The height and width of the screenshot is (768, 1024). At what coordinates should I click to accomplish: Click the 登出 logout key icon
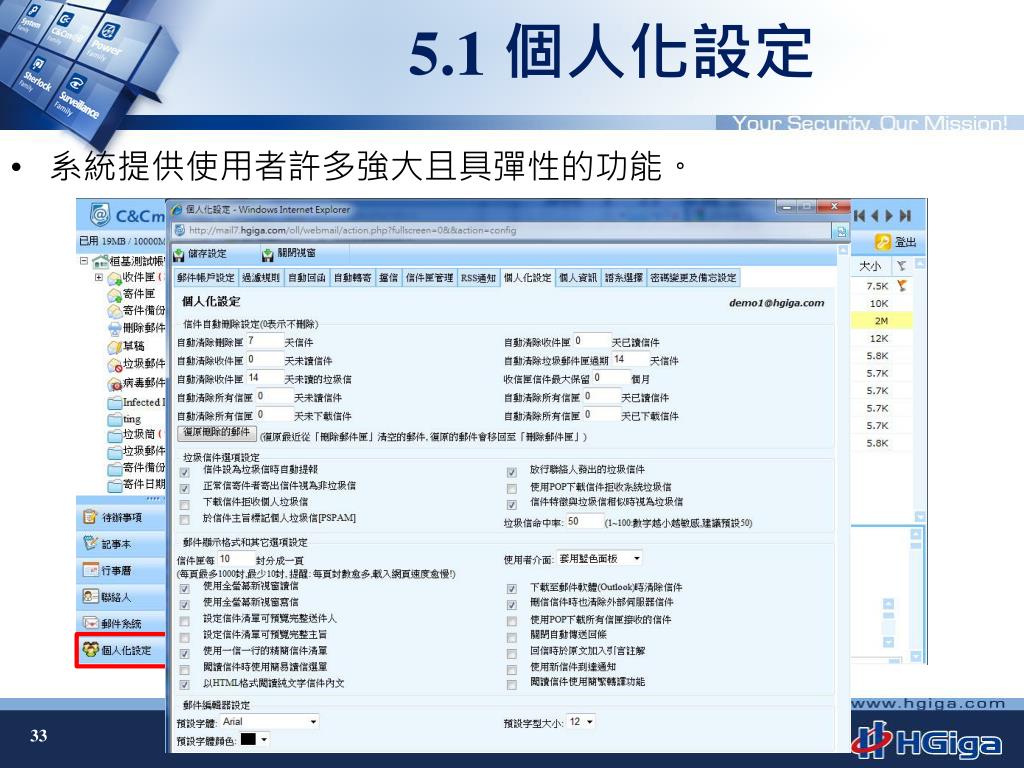tap(883, 242)
